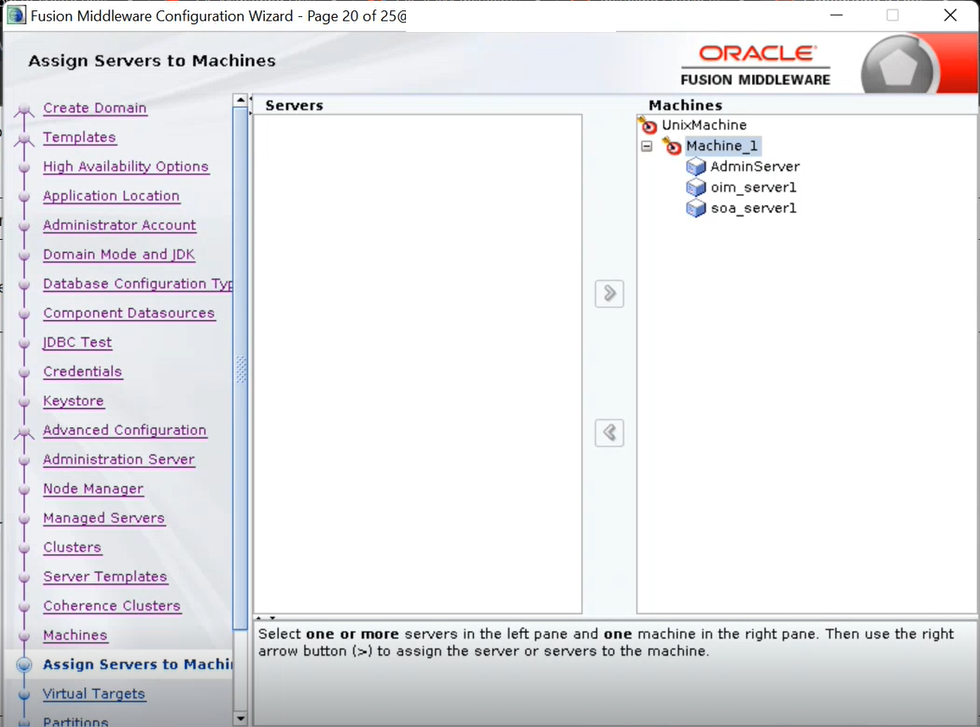Open the Keystore step
980x727 pixels.
[74, 401]
